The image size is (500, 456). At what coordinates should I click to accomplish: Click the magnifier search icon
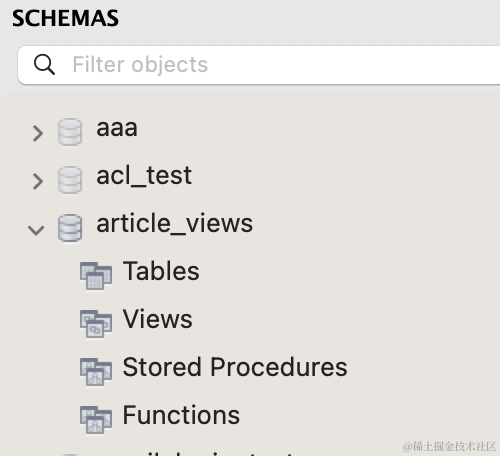coord(44,64)
